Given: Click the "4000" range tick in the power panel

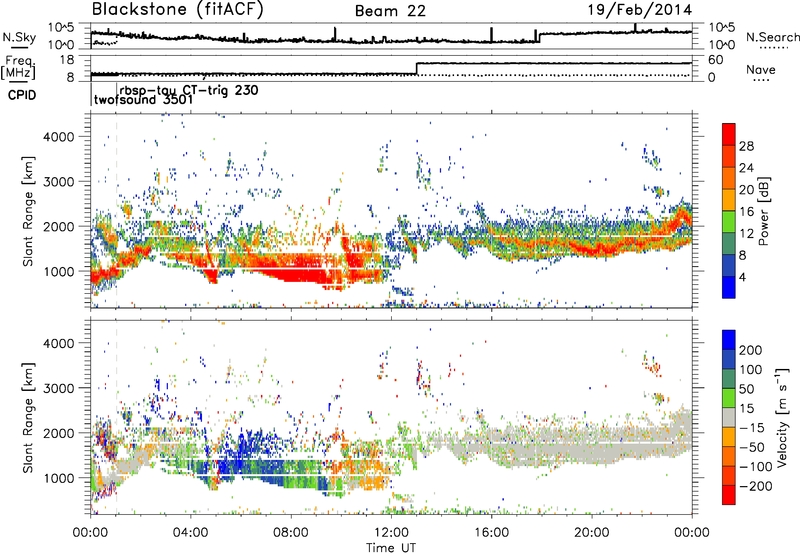Looking at the screenshot, I should point(59,137).
